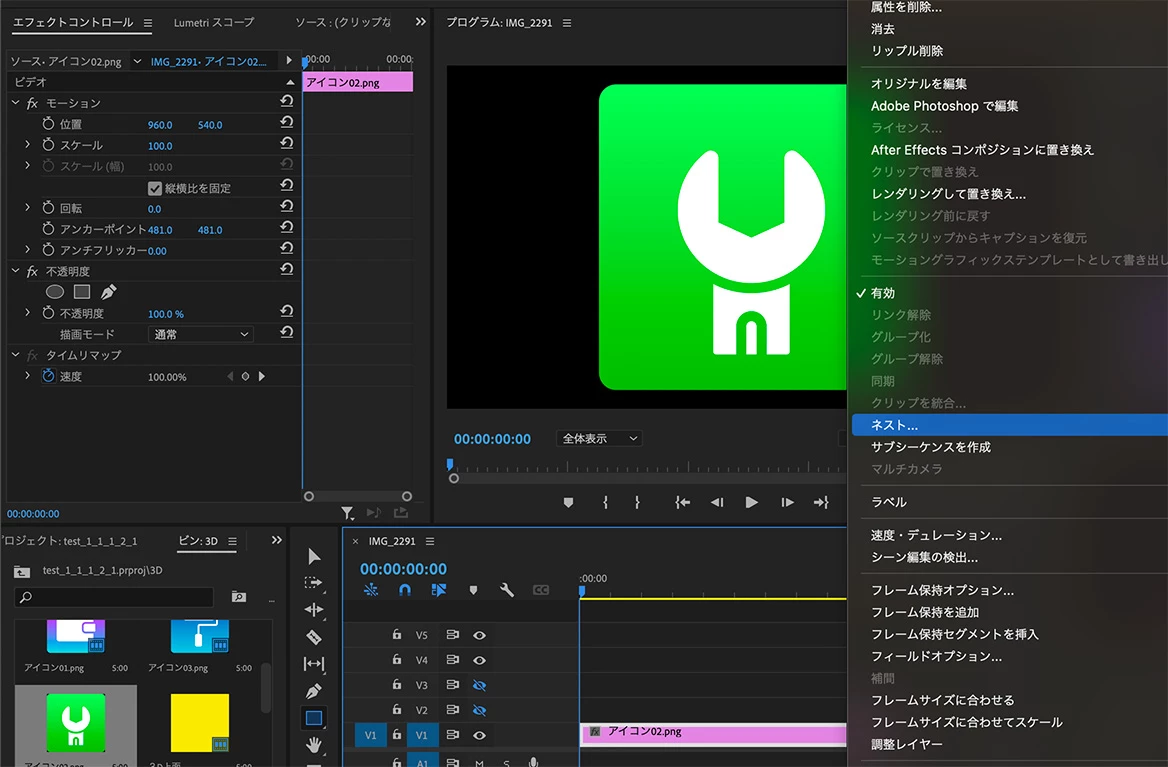Toggle V2 sync lock

point(452,710)
